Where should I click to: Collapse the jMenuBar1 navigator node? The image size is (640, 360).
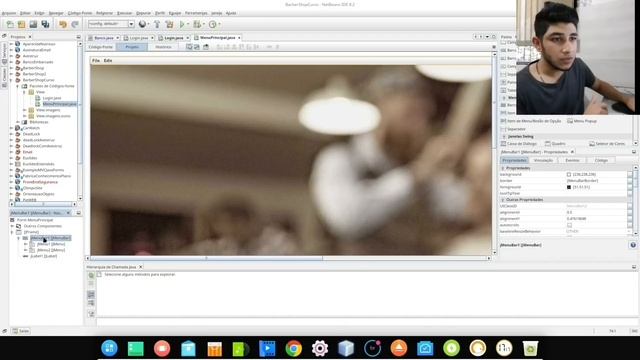point(18,238)
